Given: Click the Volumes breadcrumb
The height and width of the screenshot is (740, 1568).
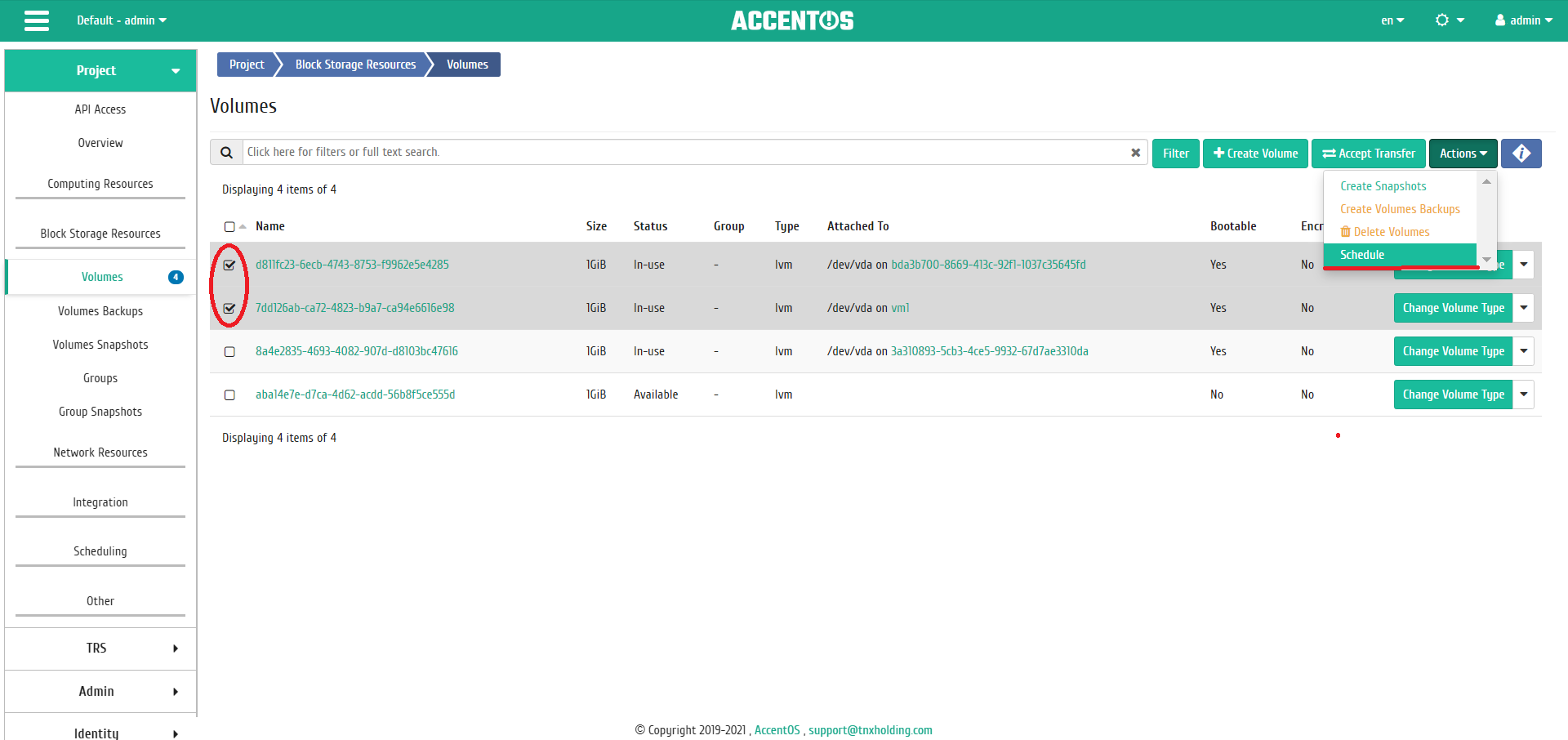Looking at the screenshot, I should (x=467, y=65).
